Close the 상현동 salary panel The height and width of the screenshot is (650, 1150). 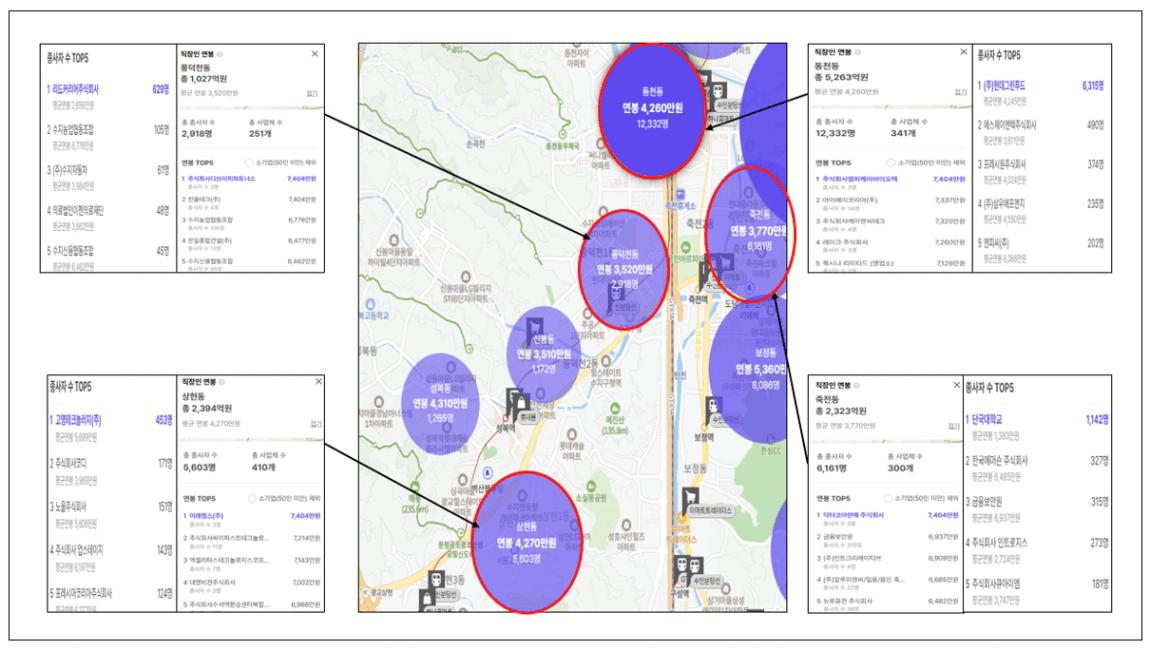[318, 381]
